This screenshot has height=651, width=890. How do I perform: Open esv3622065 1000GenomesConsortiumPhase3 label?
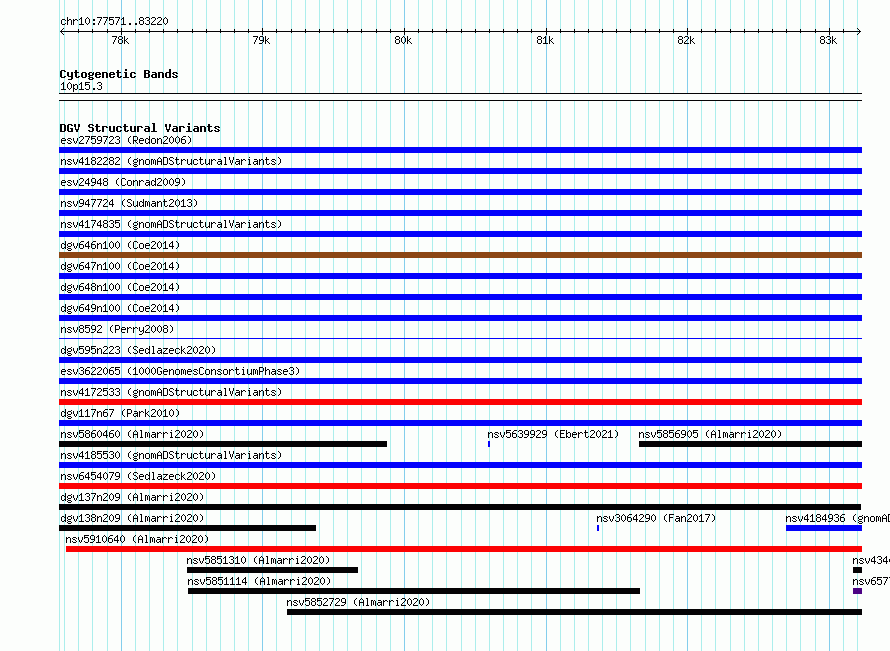(x=180, y=371)
